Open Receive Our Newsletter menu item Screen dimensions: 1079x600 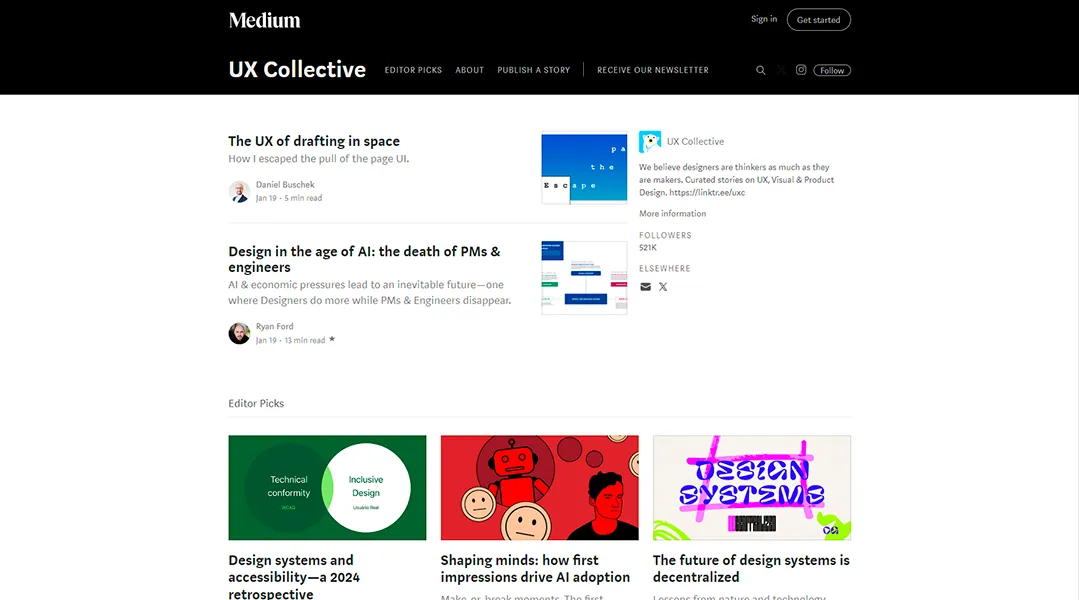[652, 70]
